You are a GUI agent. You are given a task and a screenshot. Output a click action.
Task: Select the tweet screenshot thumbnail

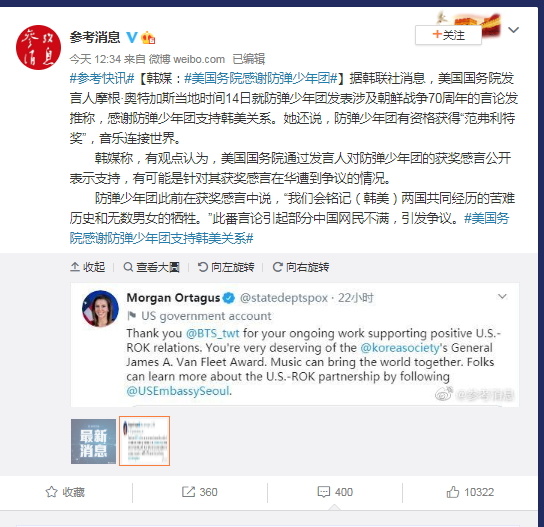point(144,441)
